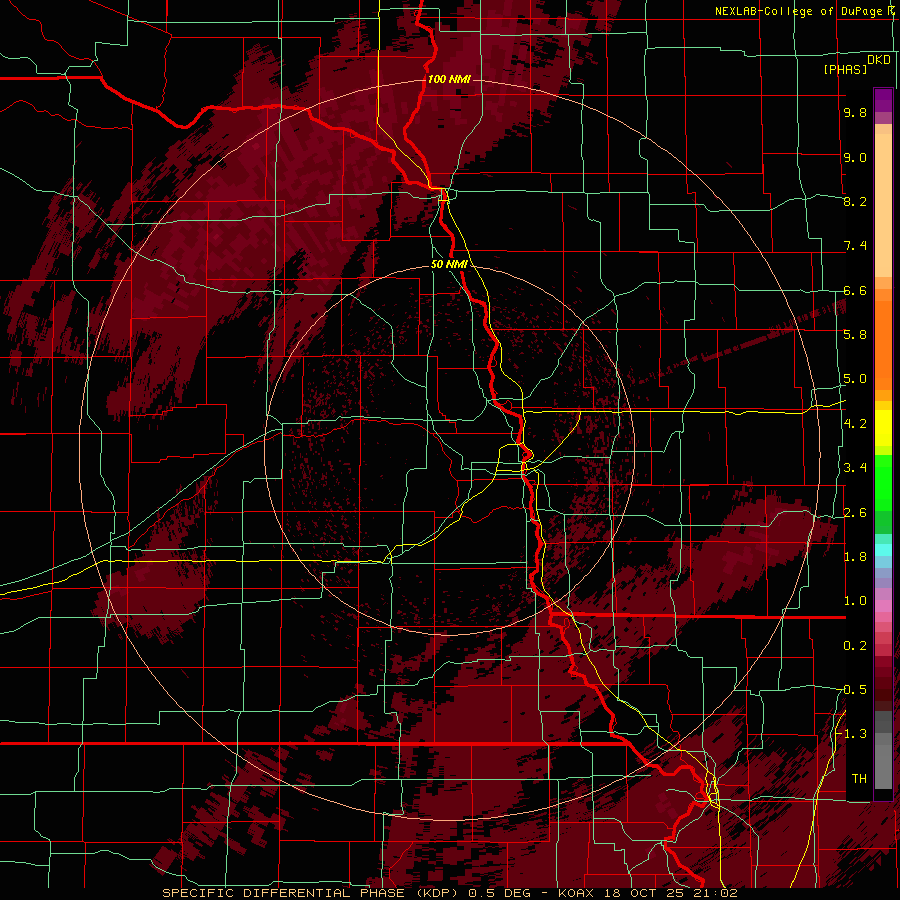Click the 9.0 value on the color scale
The width and height of the screenshot is (900, 900).
point(855,157)
